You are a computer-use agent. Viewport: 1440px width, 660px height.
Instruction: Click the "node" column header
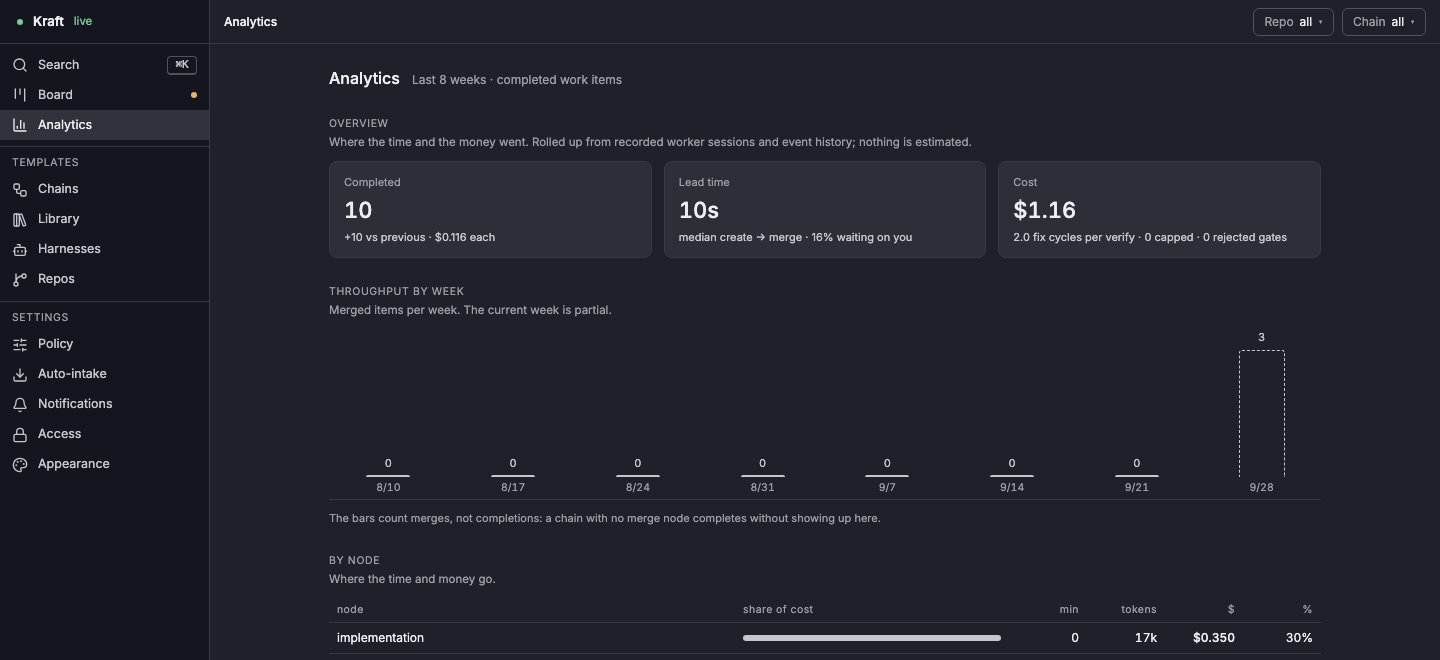(x=350, y=609)
